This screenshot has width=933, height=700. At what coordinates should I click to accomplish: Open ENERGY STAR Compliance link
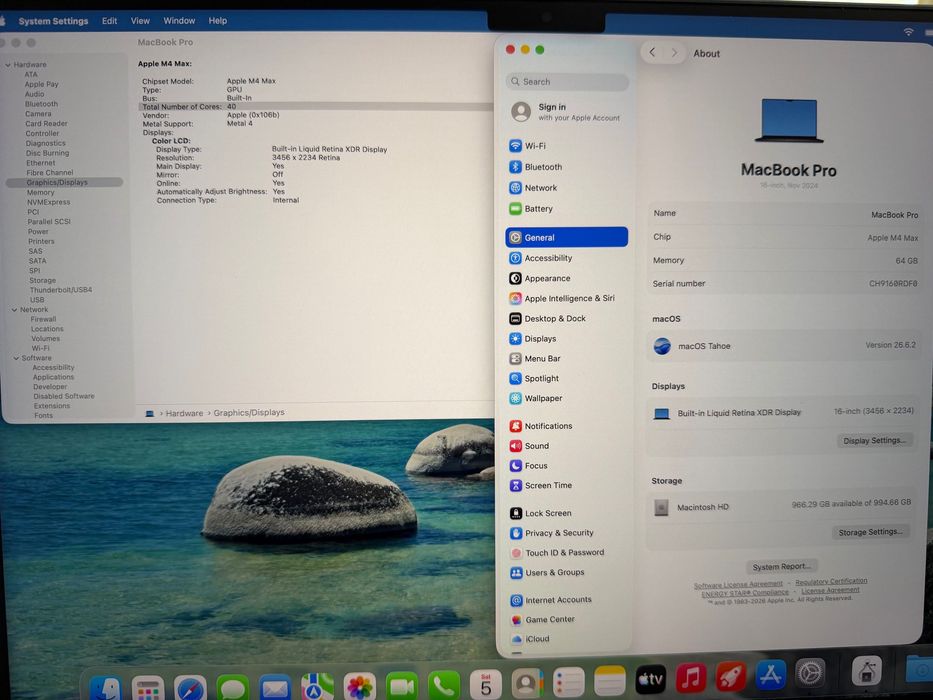[745, 593]
